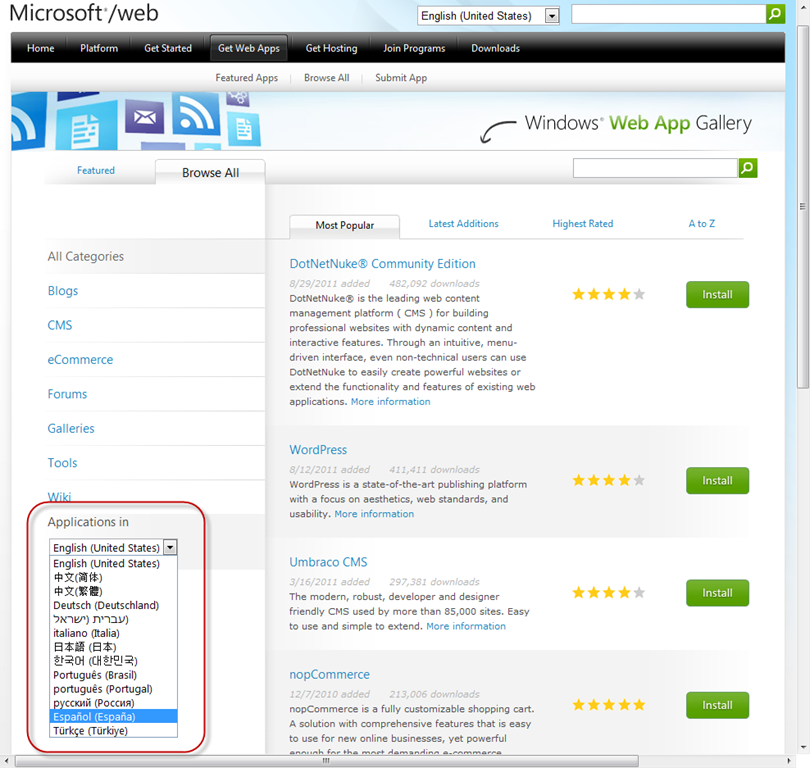Viewport: 810px width, 768px height.
Task: Choose Deutsch (Deutschland) in the dropdown list
Action: click(x=114, y=605)
